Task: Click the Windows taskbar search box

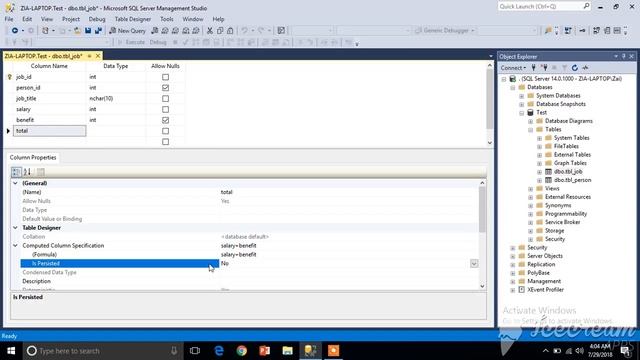Action: pos(102,351)
